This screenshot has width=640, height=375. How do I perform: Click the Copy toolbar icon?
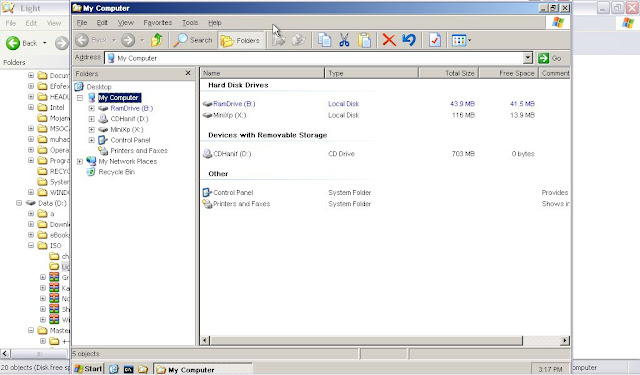point(324,40)
